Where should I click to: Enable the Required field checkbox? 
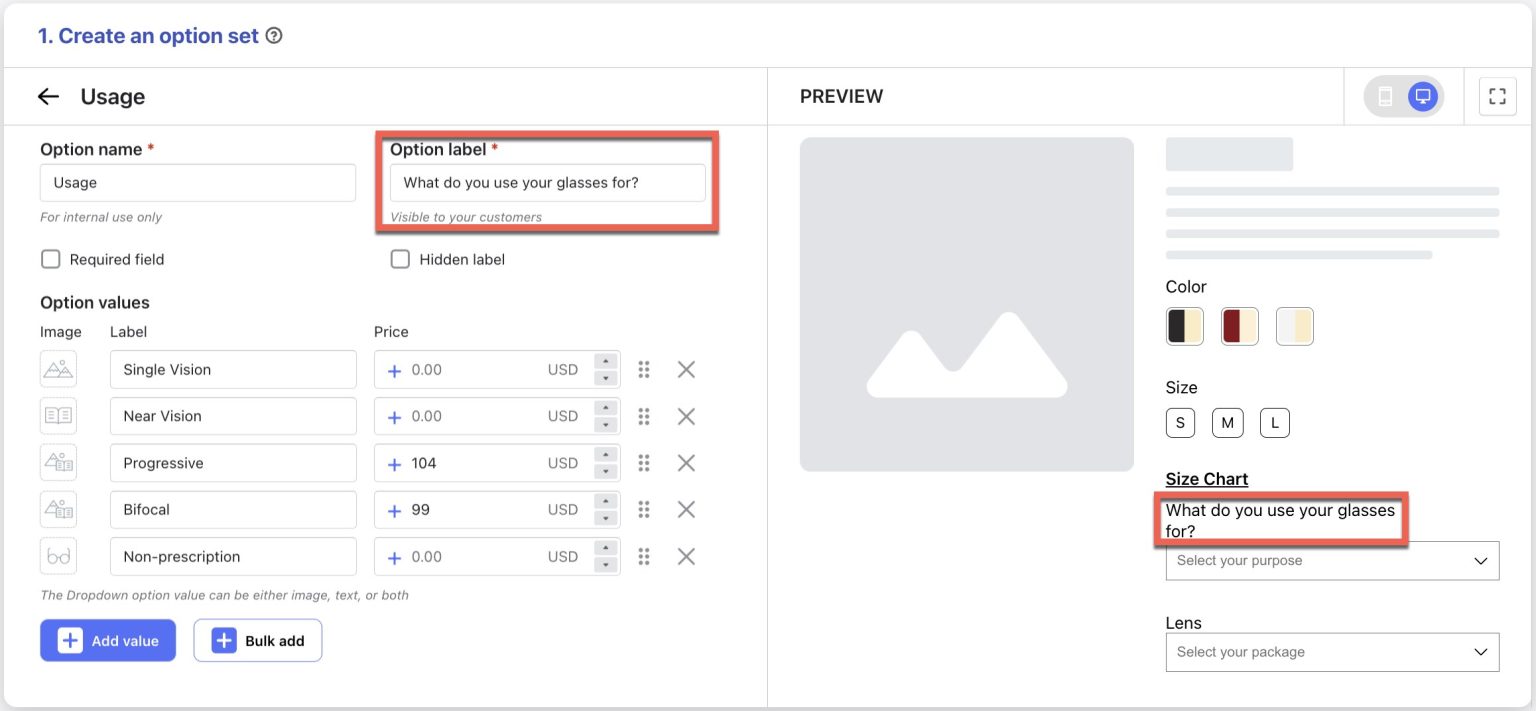[50, 259]
